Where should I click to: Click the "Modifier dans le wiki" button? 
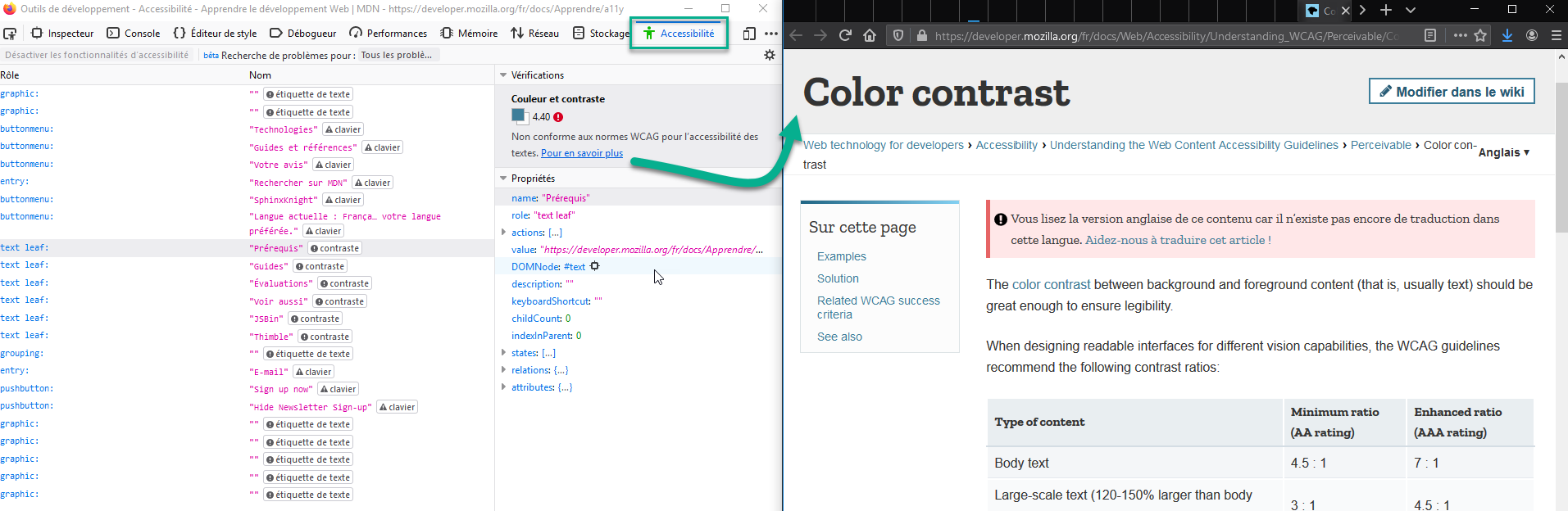(x=1452, y=92)
